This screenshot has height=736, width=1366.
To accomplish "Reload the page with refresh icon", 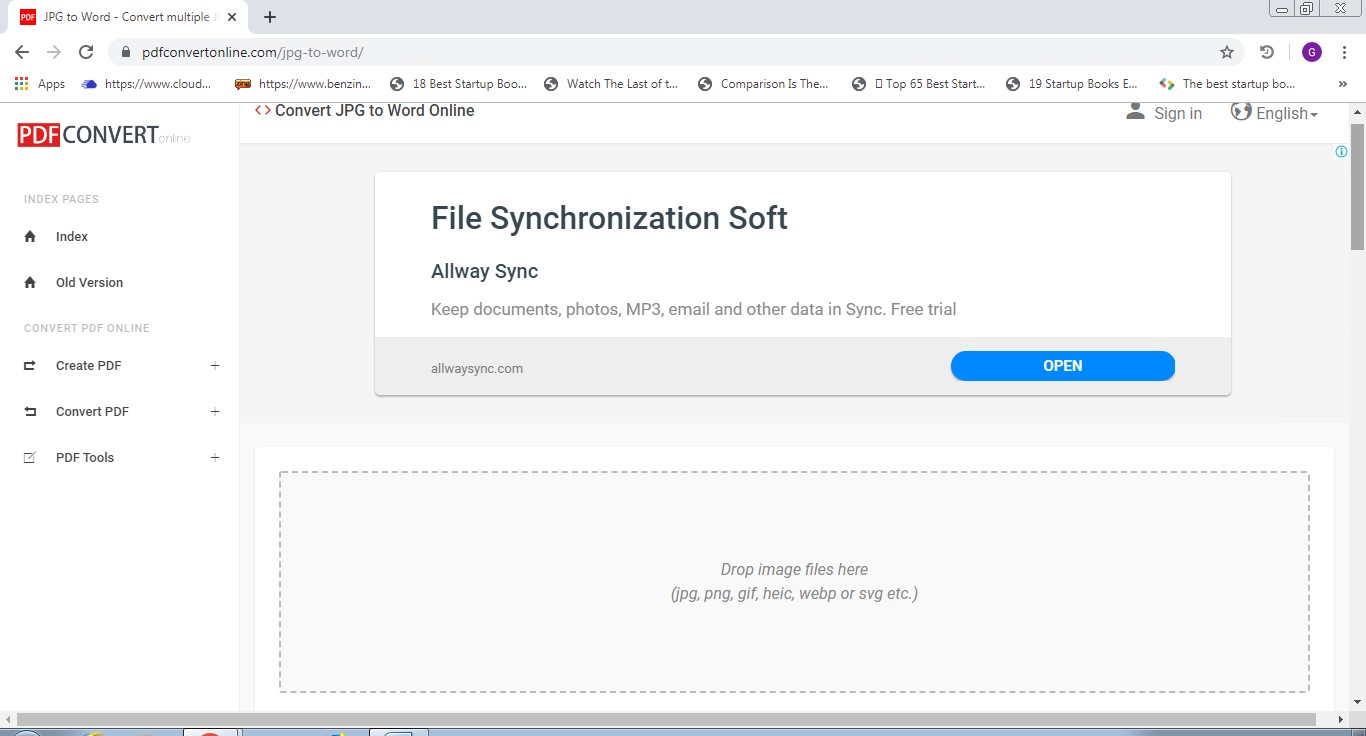I will point(86,52).
